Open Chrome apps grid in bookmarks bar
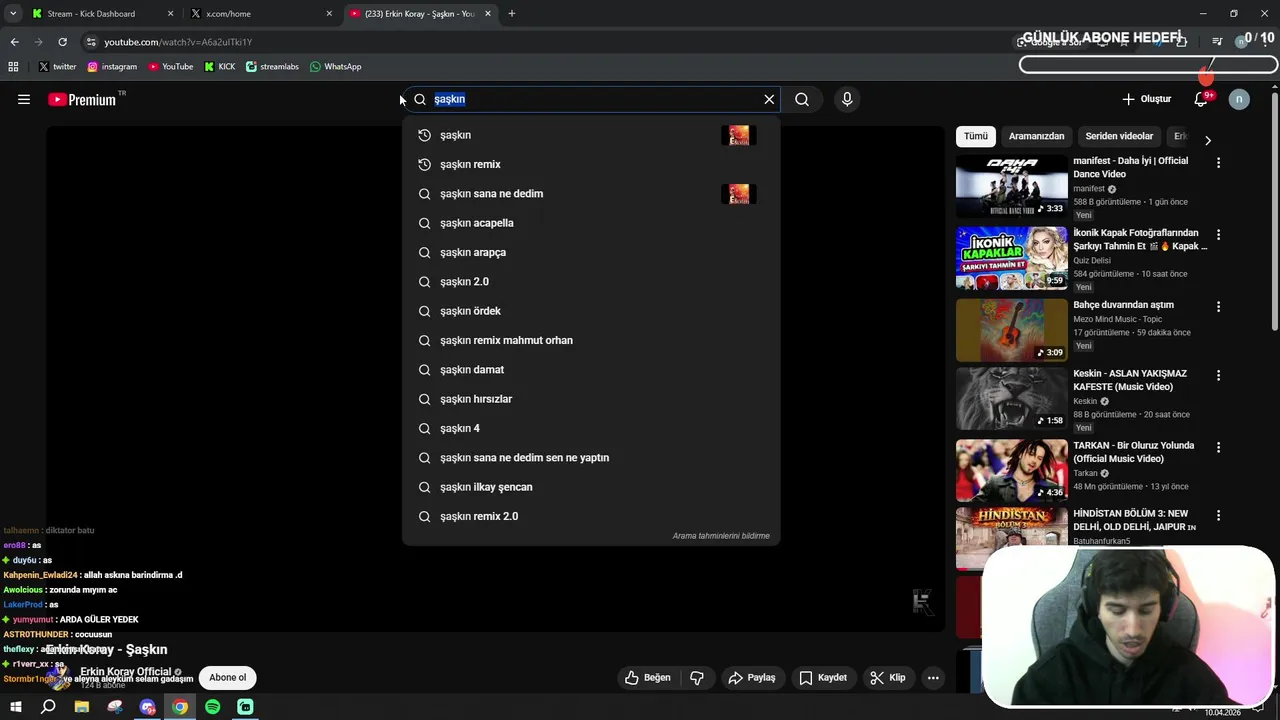The image size is (1280, 720). click(13, 67)
